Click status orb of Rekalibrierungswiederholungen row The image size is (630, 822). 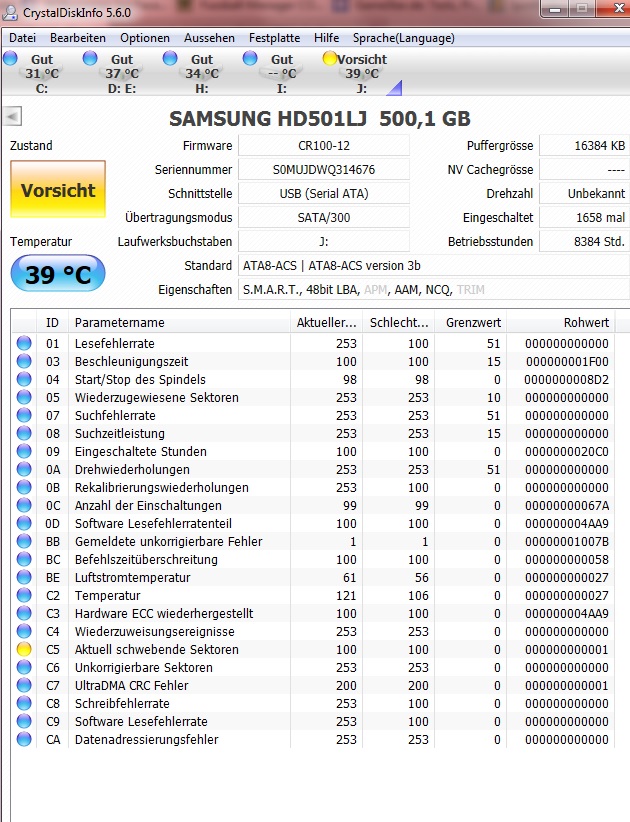pyautogui.click(x=24, y=488)
